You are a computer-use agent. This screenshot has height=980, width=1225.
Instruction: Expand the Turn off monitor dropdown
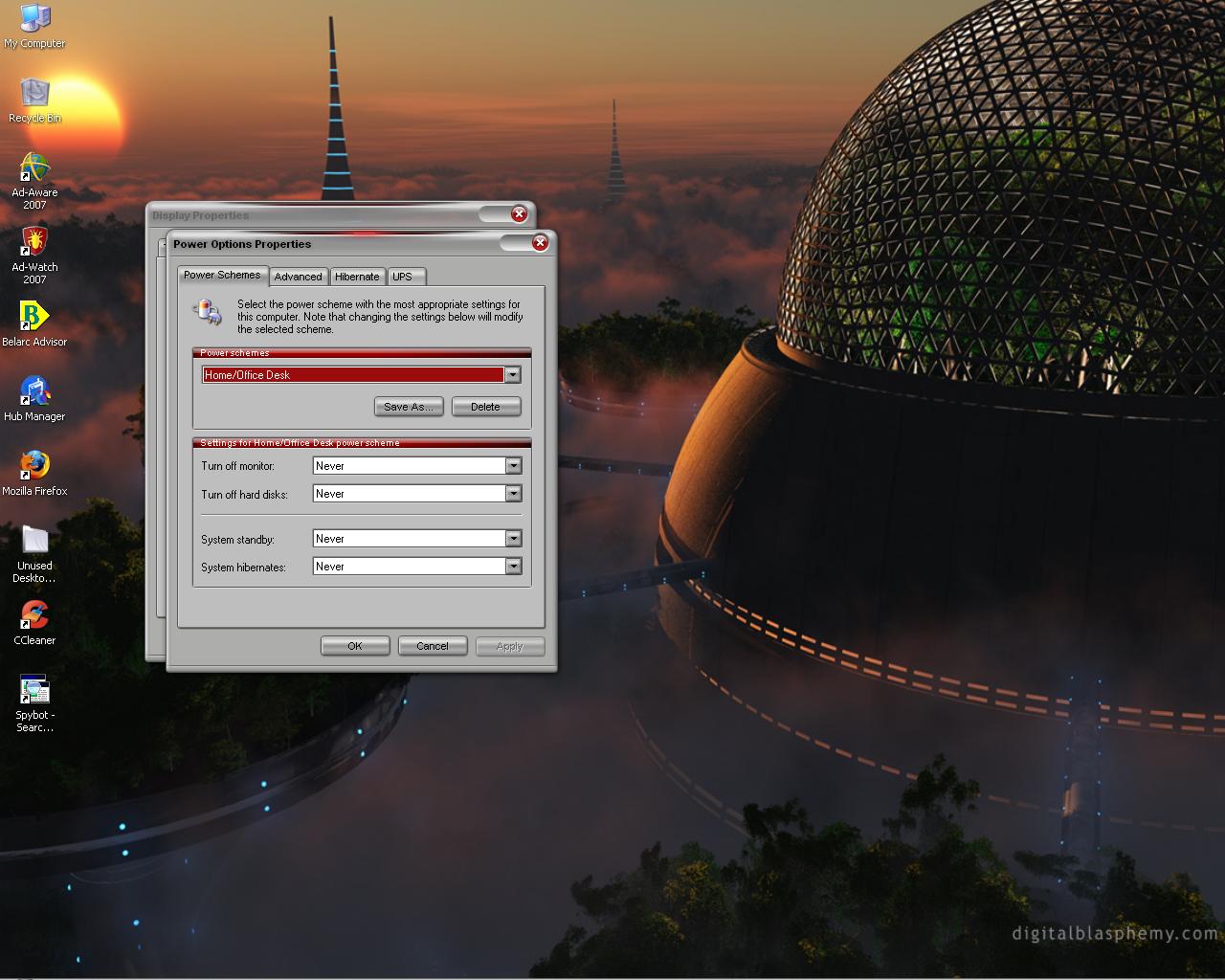coord(513,466)
